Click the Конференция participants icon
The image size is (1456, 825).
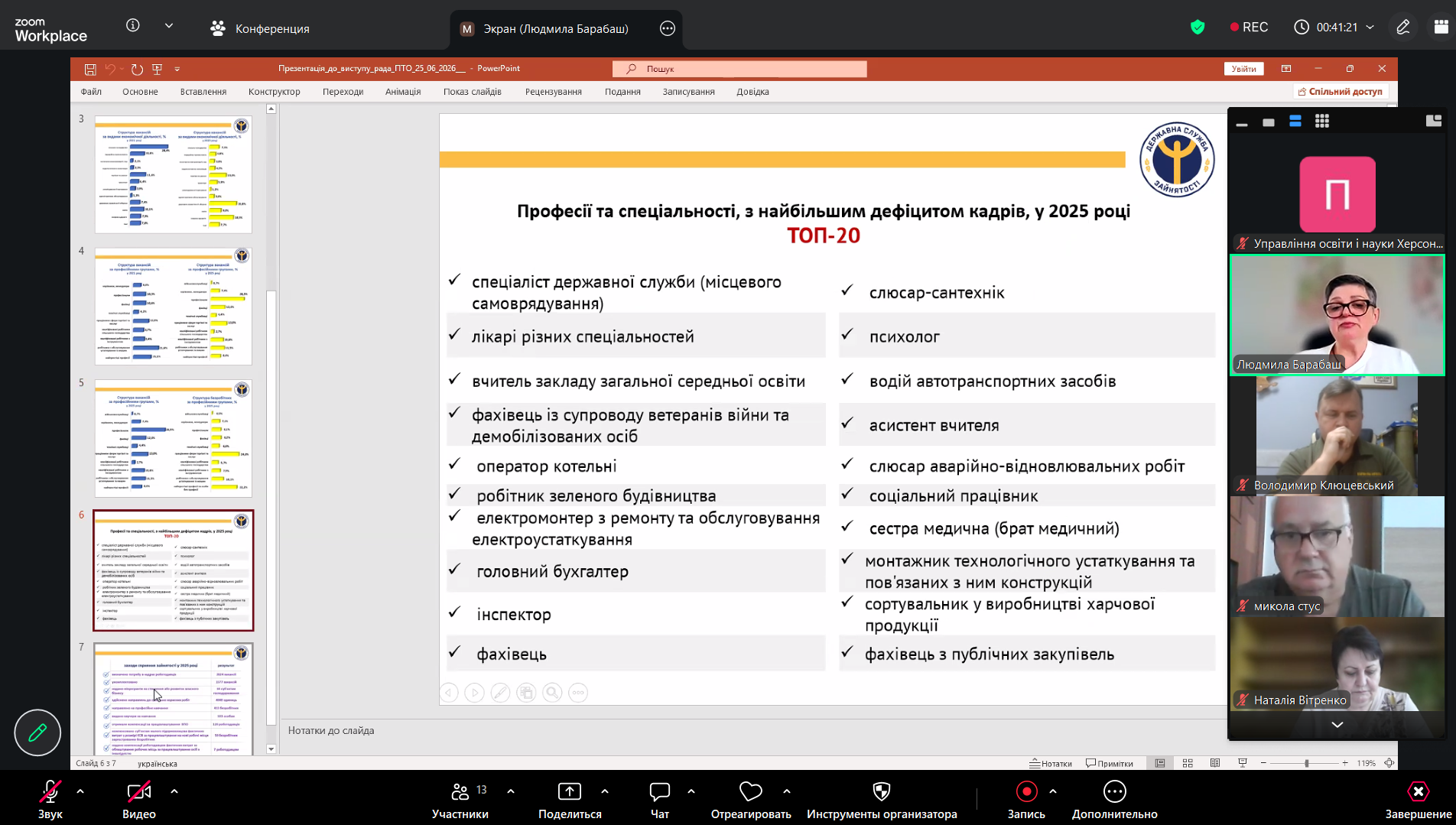(x=218, y=28)
